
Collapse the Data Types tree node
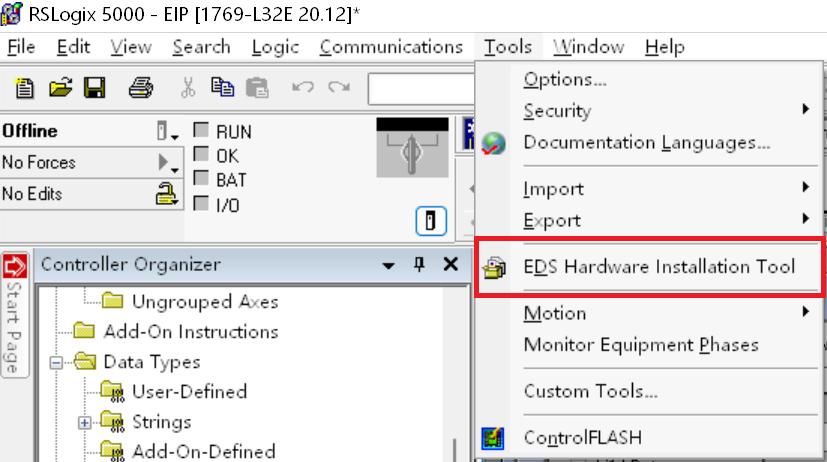point(56,362)
